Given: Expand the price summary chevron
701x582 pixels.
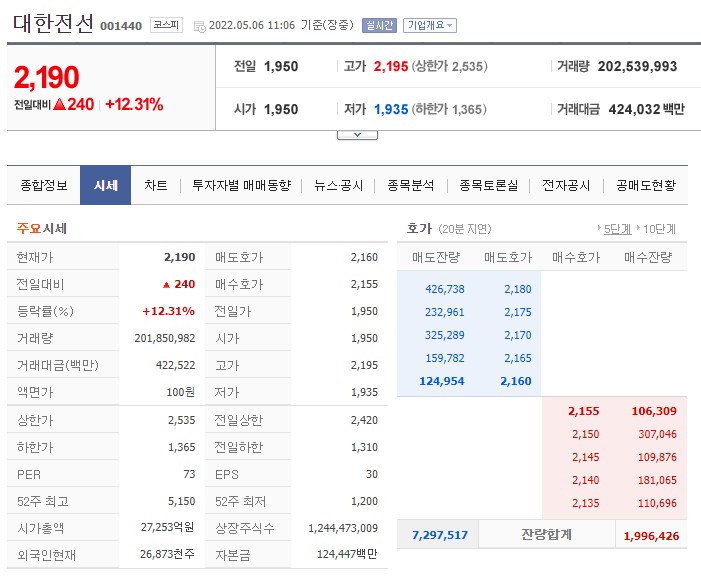Looking at the screenshot, I should point(357,135).
